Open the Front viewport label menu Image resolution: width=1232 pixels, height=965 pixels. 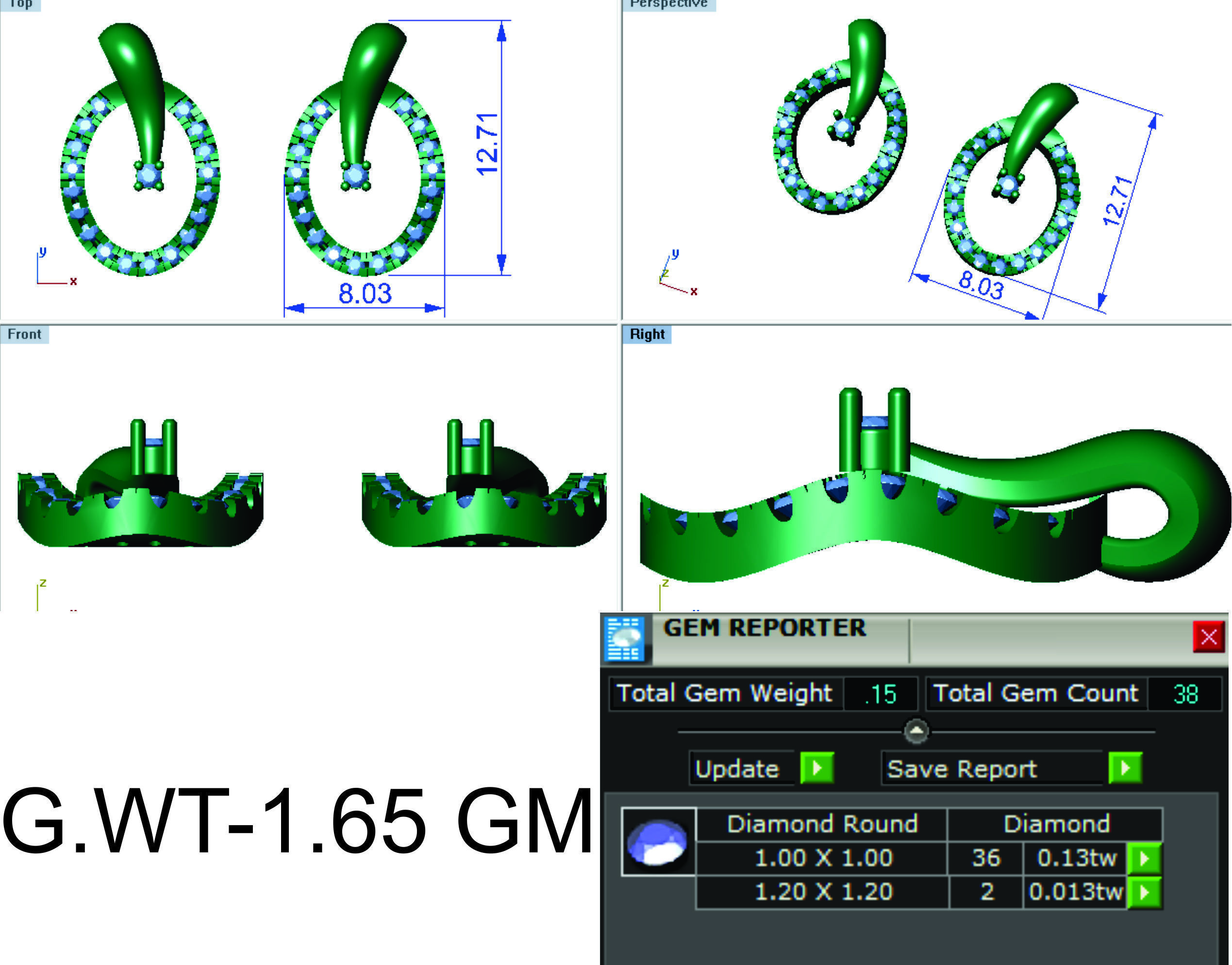24,334
